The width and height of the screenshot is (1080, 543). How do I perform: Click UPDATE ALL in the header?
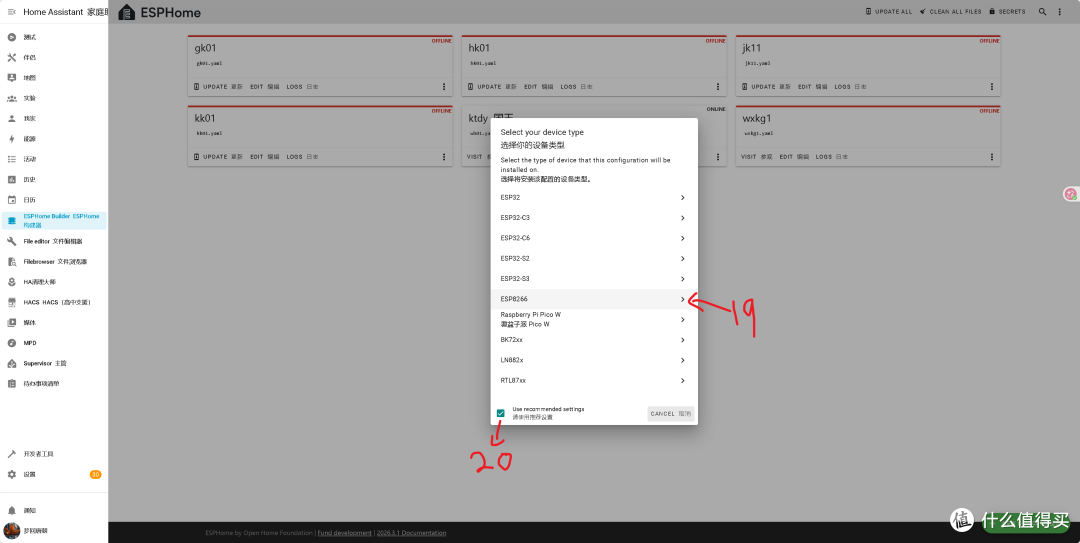[889, 12]
